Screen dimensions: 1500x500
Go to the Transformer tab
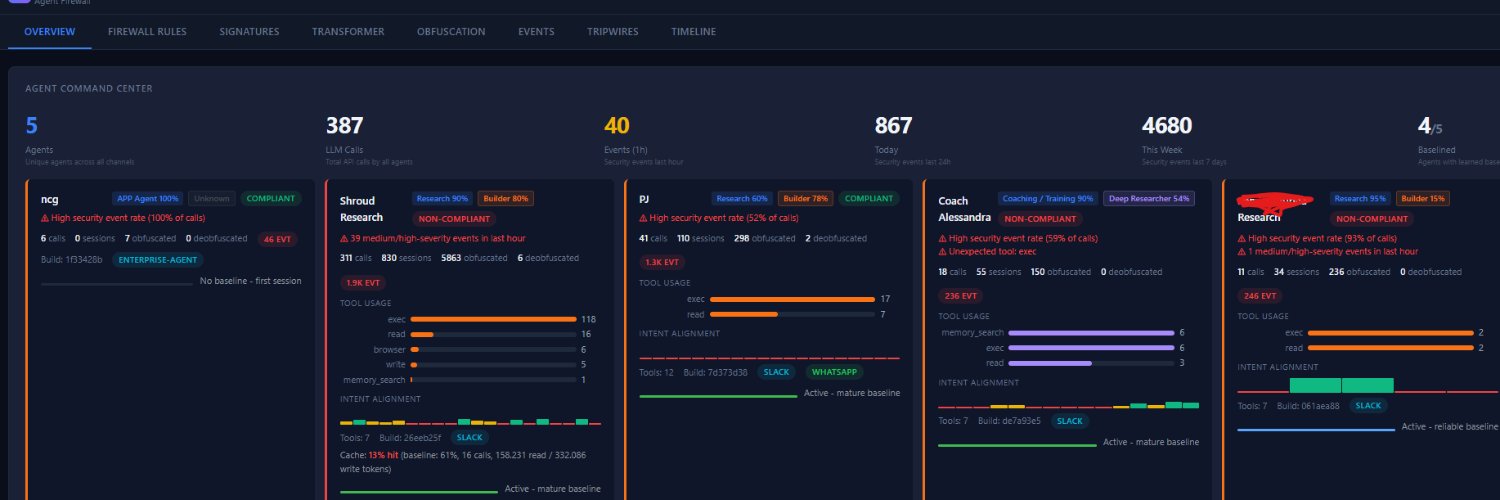click(x=348, y=32)
